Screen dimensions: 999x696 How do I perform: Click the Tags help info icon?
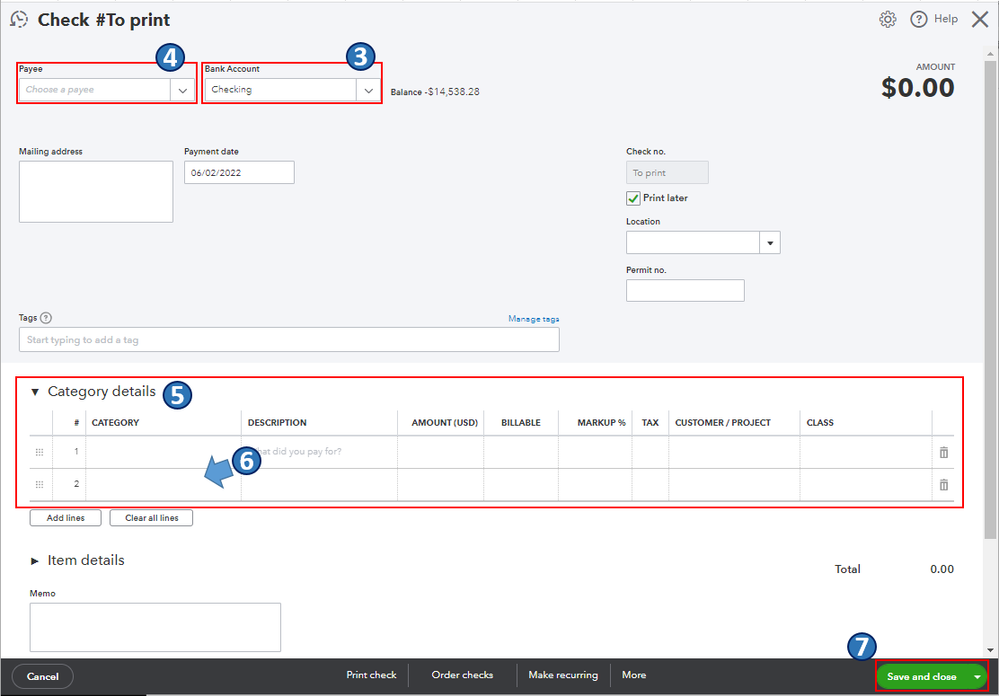[x=46, y=317]
